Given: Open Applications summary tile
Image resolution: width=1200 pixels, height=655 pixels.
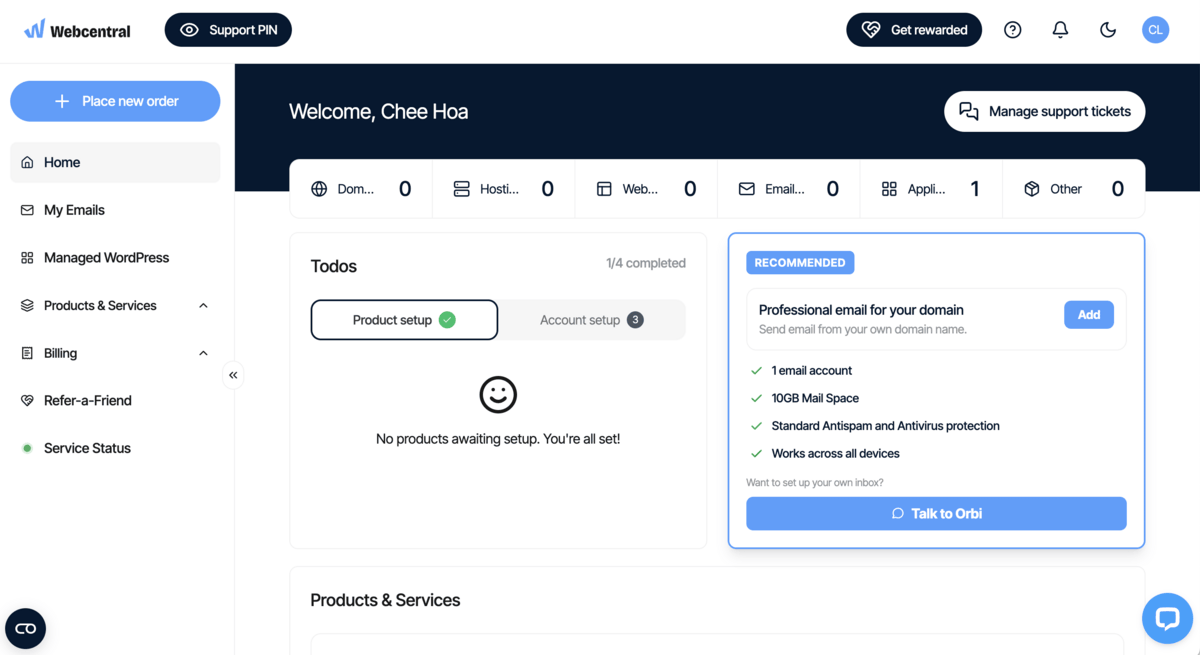Looking at the screenshot, I should (931, 189).
